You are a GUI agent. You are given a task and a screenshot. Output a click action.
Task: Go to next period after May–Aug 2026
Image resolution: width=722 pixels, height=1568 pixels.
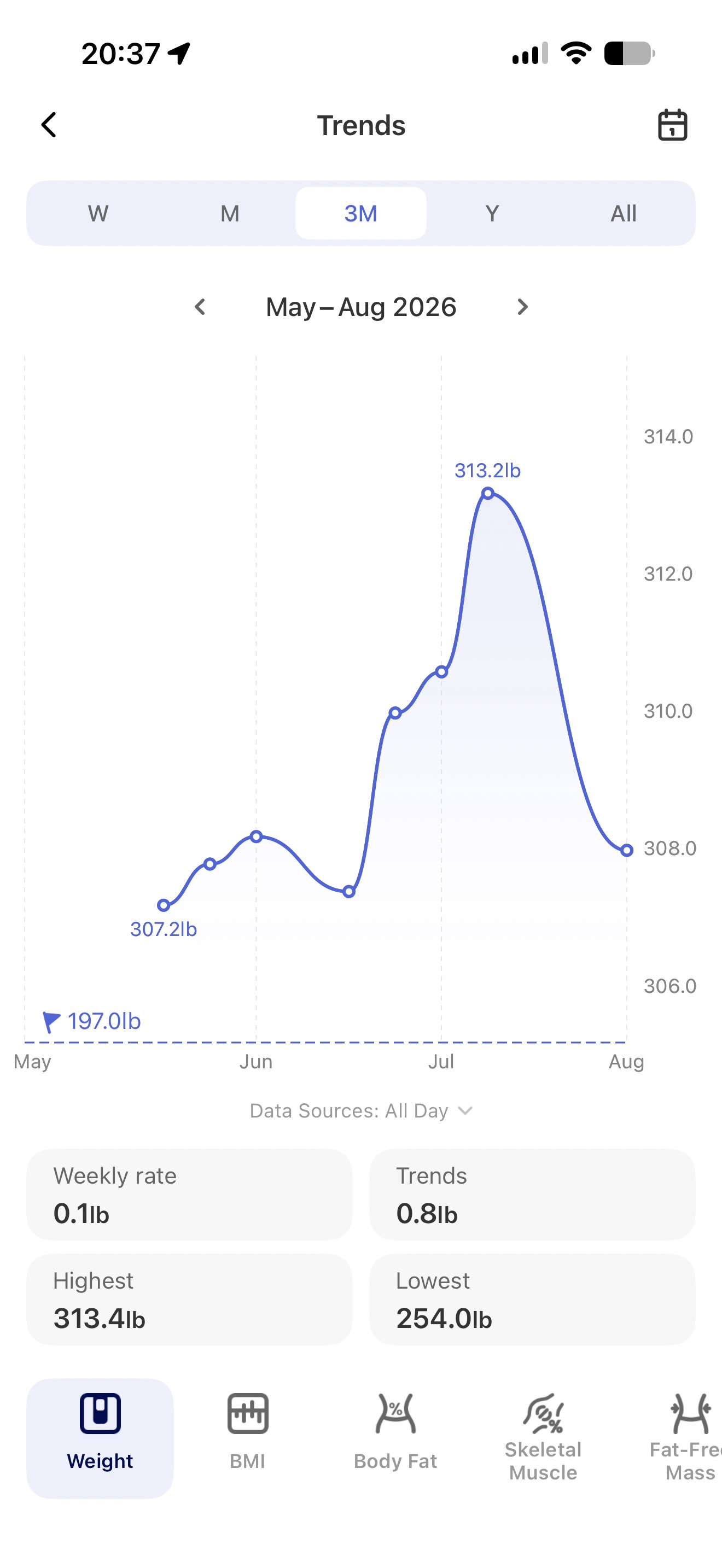[x=522, y=307]
